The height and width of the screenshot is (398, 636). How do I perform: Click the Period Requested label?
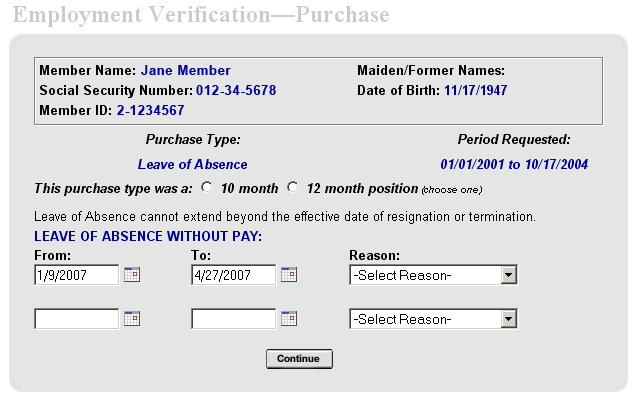click(x=514, y=140)
